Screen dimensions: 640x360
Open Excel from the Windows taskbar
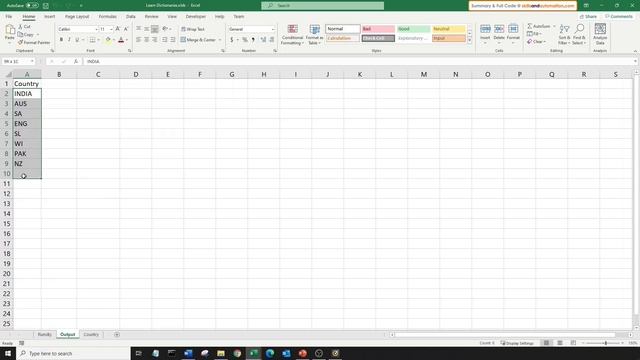coord(253,353)
